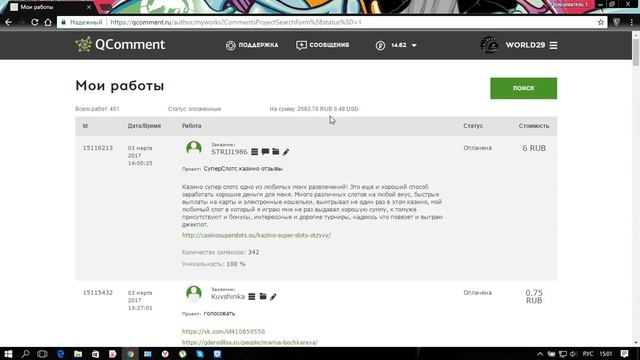Viewport: 640px width, 360px height.
Task: Click the volume tray icon
Action: (x=573, y=354)
